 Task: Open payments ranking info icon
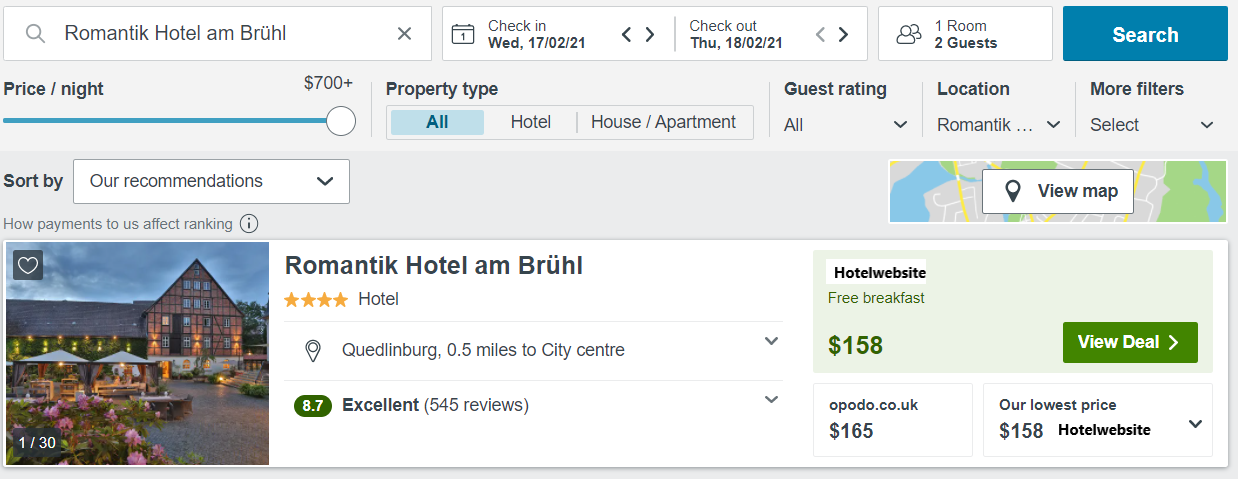[x=249, y=224]
